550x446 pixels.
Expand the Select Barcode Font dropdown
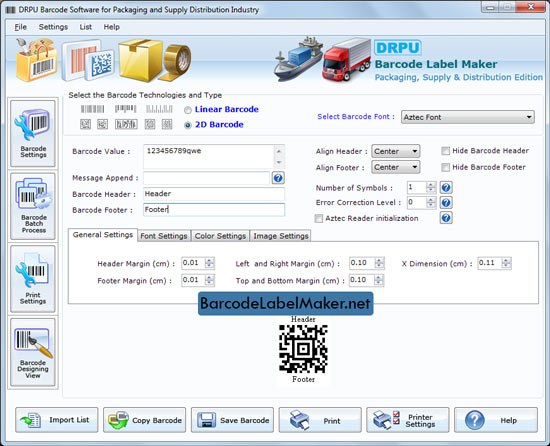pos(468,117)
